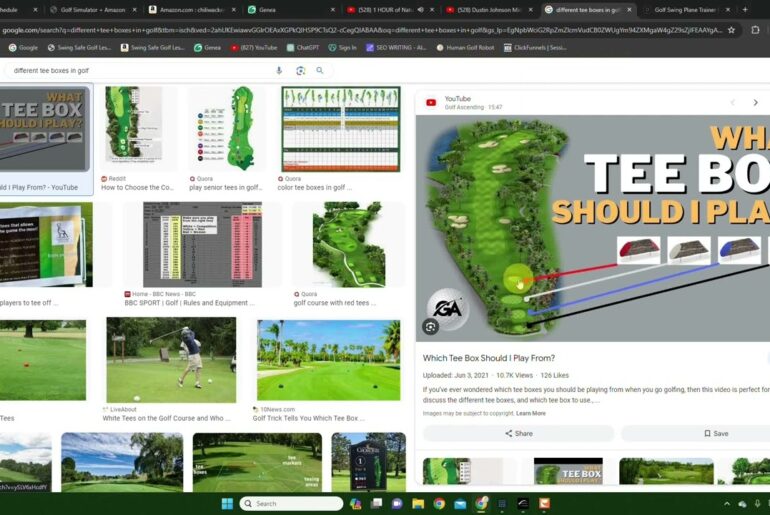
Task: Click the microphone icon in system tray
Action: coord(758,504)
